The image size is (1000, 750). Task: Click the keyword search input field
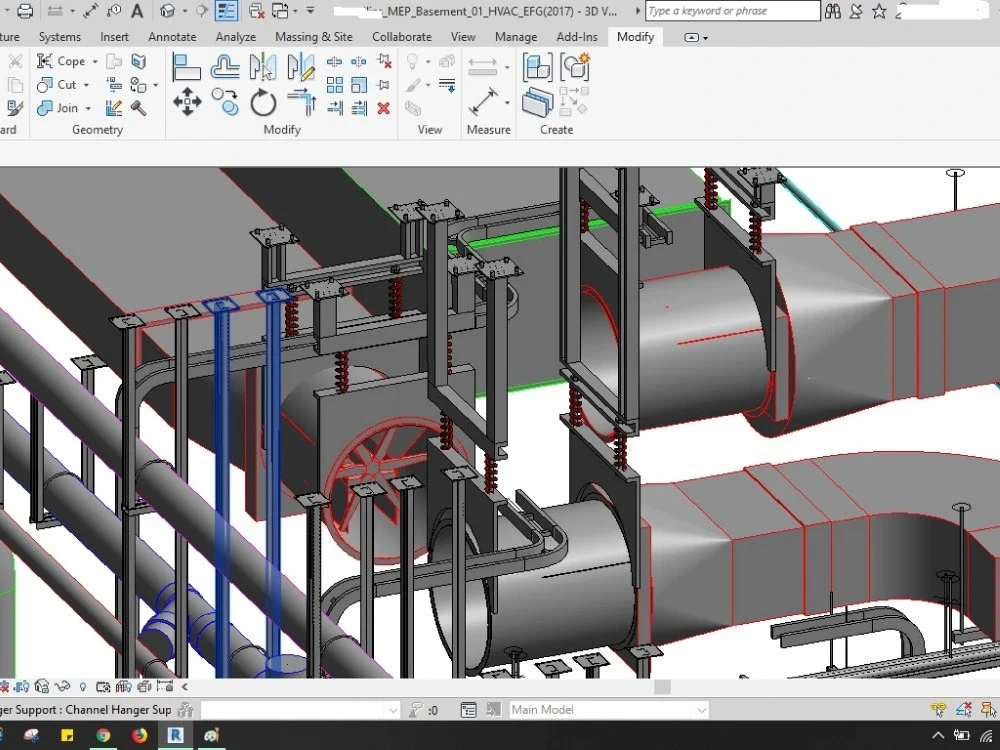pos(733,11)
